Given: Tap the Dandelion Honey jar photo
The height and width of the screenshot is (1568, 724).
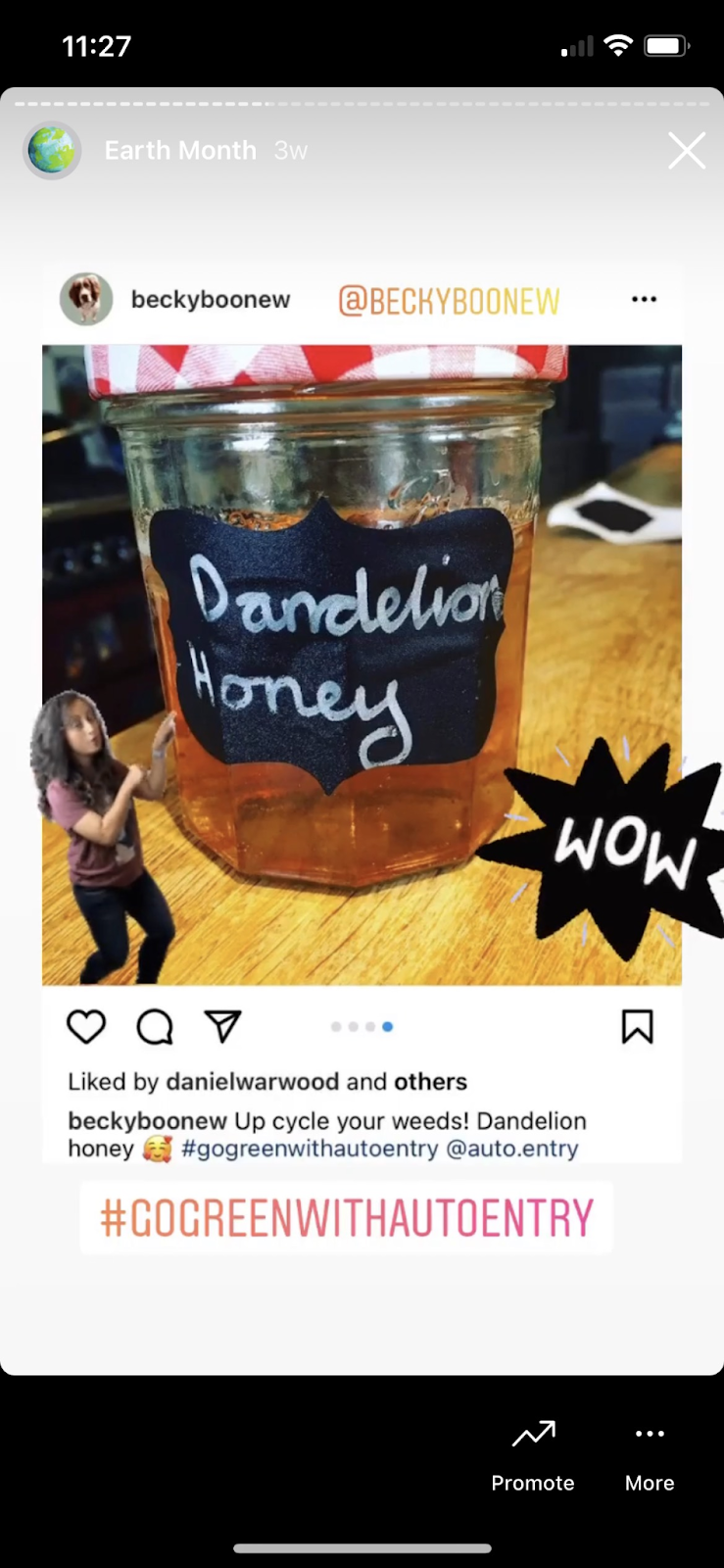Looking at the screenshot, I should click(362, 664).
